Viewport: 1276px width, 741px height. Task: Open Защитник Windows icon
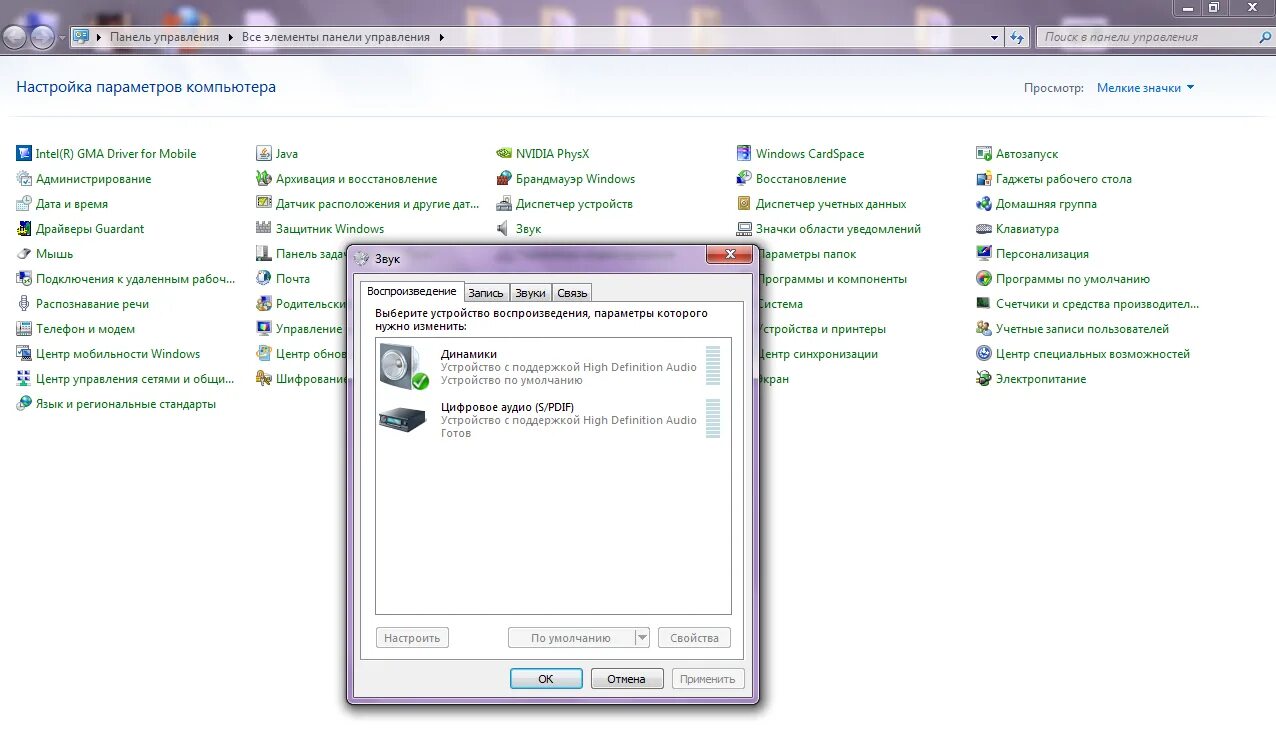pos(264,228)
